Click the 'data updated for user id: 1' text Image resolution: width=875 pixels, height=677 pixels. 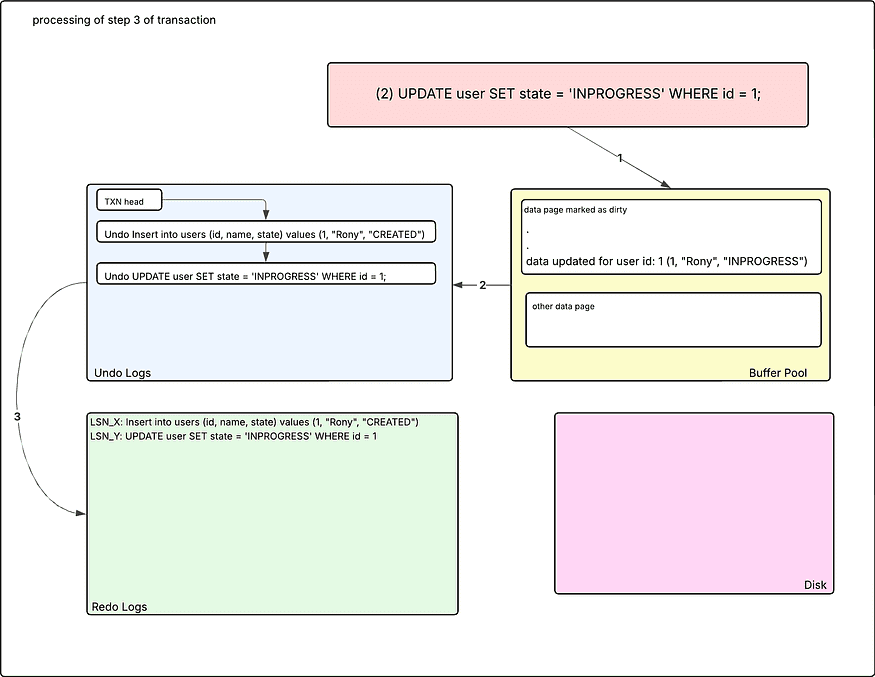click(666, 262)
